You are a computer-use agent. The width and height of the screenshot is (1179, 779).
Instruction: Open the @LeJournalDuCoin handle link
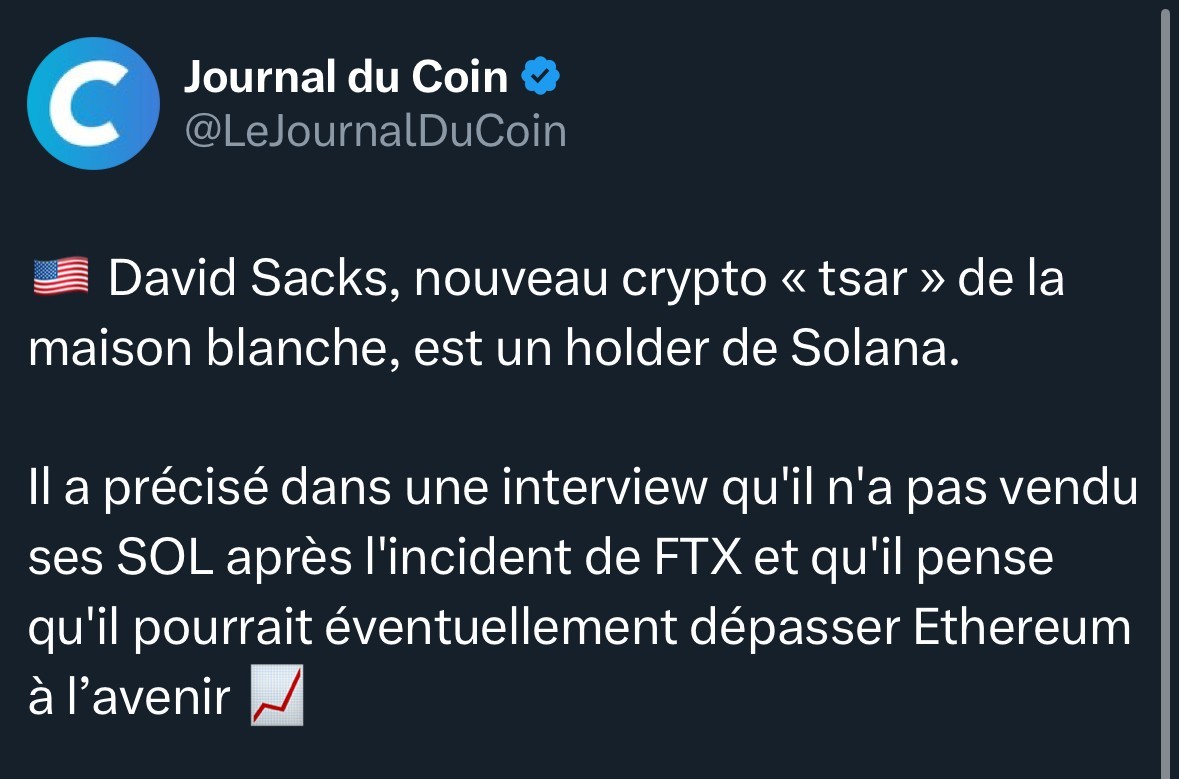(375, 131)
